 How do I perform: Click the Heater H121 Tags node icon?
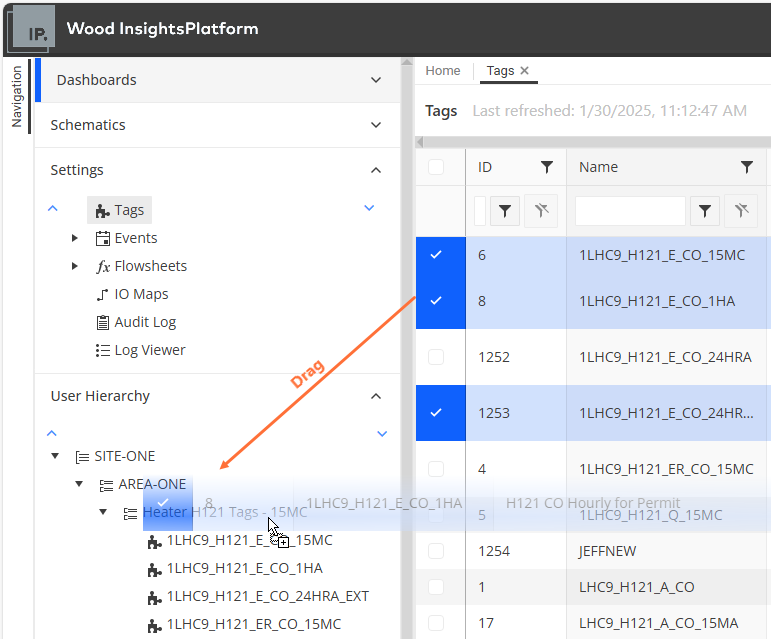130,513
